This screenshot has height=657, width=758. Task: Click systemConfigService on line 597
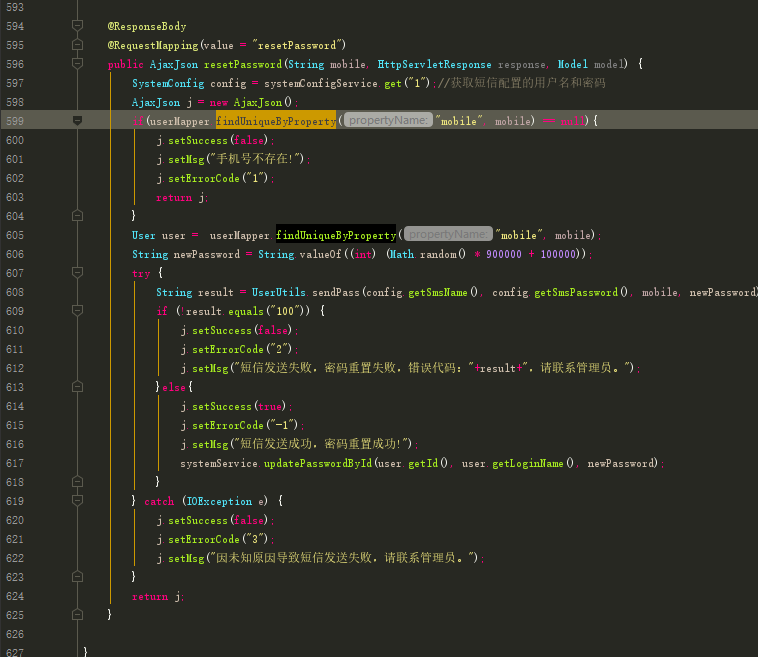click(x=321, y=84)
